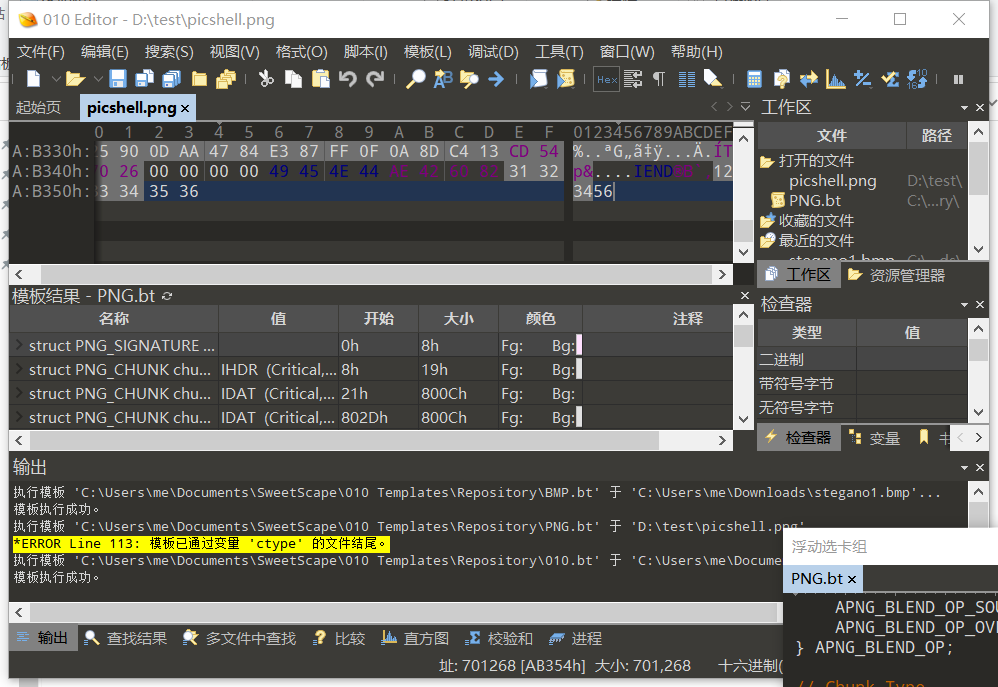Viewport: 998px width, 687px height.
Task: Open the 检查器 panel options dropdown arrow
Action: 964,305
